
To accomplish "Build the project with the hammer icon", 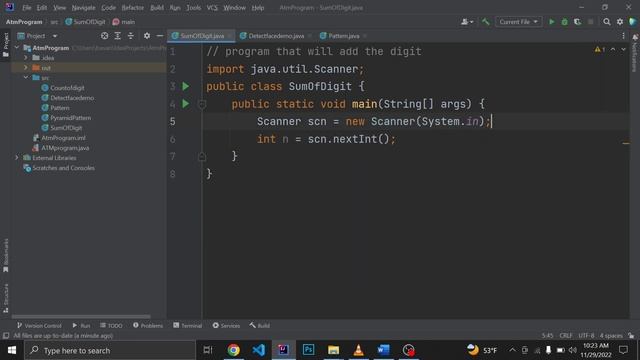I will [x=485, y=22].
